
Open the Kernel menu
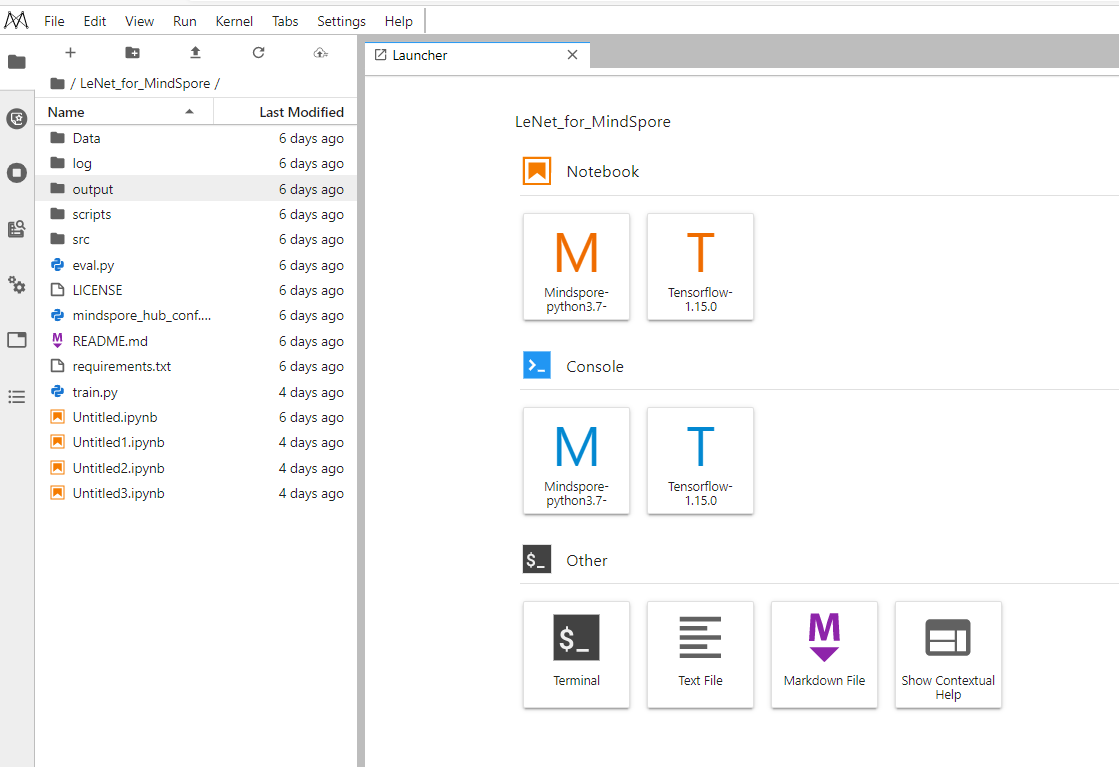coord(234,21)
